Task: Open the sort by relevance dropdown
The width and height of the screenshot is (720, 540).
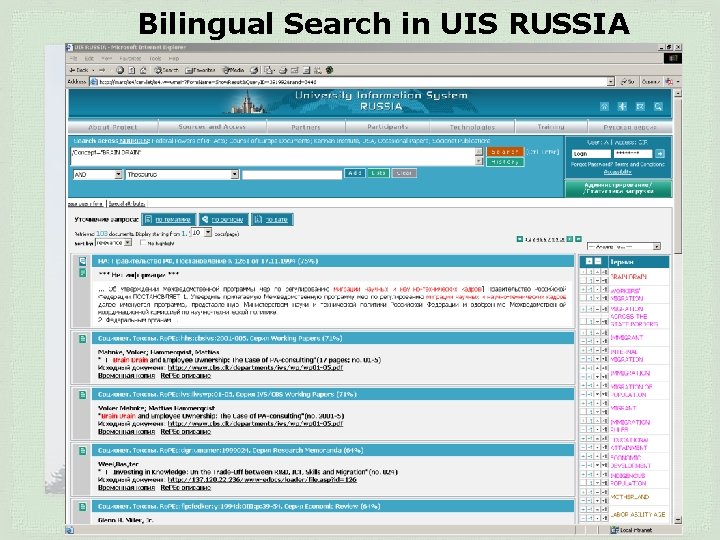Action: (113, 242)
